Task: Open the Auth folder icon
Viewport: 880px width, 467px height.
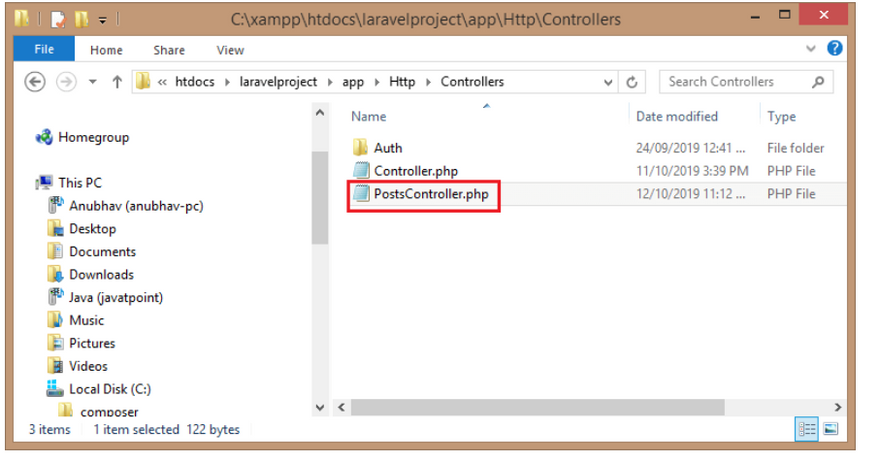Action: click(x=361, y=148)
